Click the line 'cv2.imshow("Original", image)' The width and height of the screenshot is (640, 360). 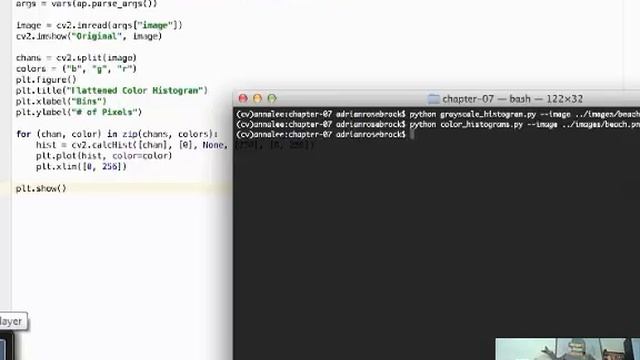(89, 36)
